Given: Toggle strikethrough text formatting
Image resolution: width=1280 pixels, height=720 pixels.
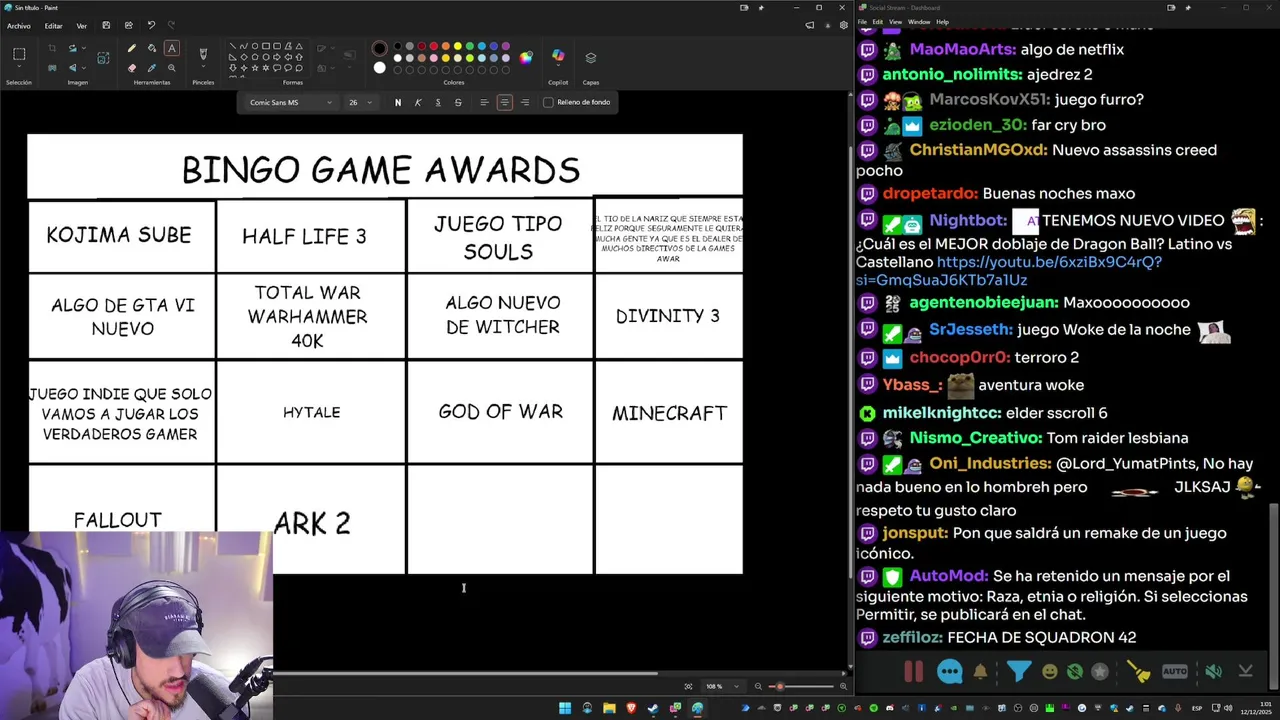Looking at the screenshot, I should (x=458, y=102).
